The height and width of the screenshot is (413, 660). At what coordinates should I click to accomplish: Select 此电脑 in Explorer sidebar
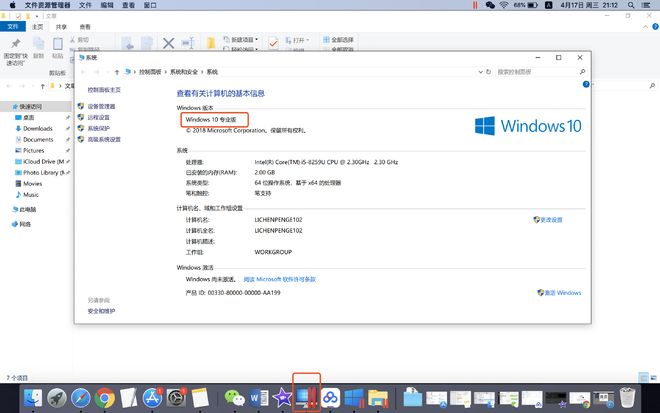(x=24, y=209)
